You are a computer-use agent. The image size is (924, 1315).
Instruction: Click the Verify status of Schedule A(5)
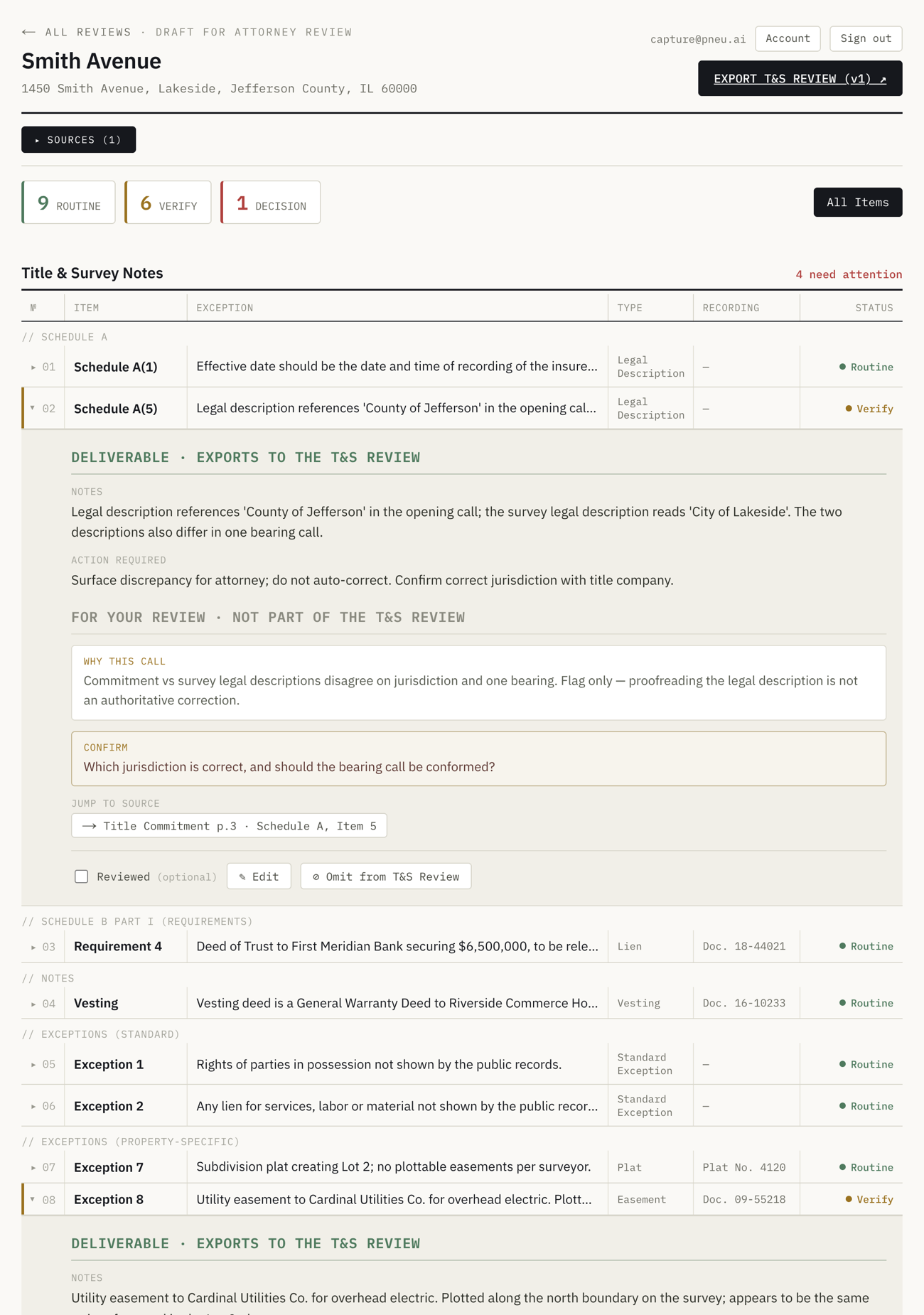click(x=869, y=409)
